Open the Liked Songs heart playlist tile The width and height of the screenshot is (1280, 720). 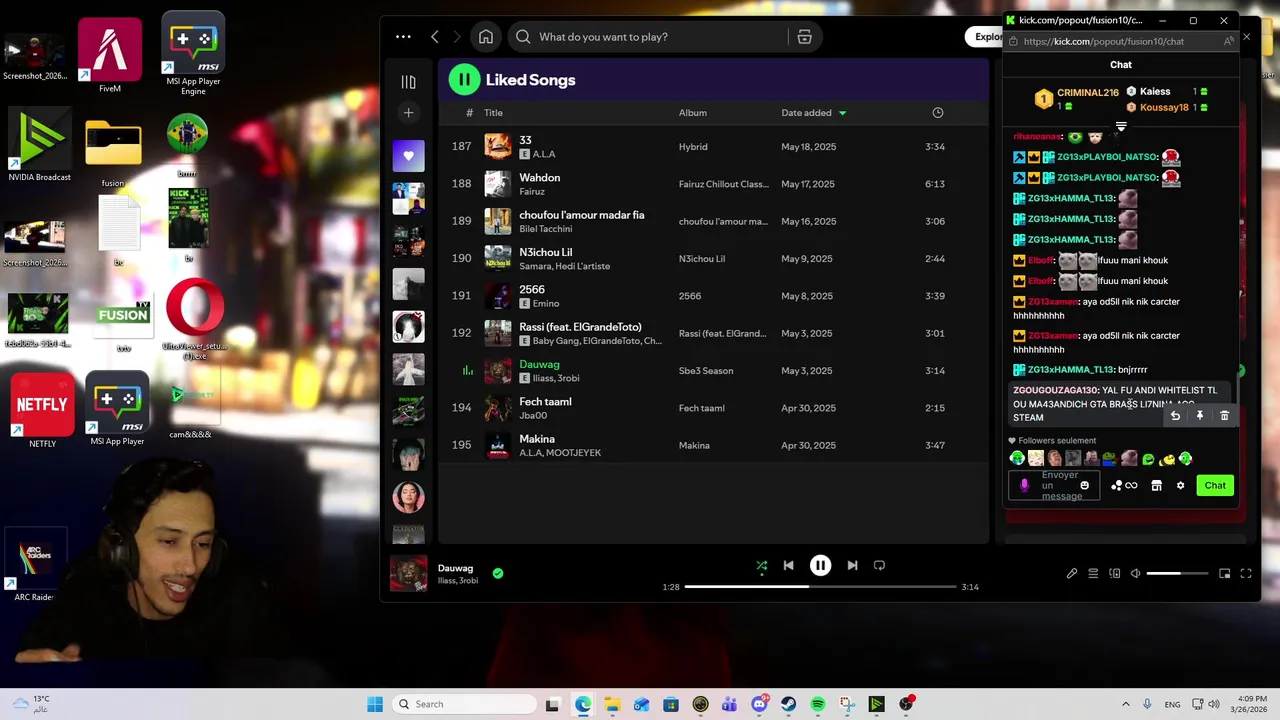pyautogui.click(x=408, y=155)
